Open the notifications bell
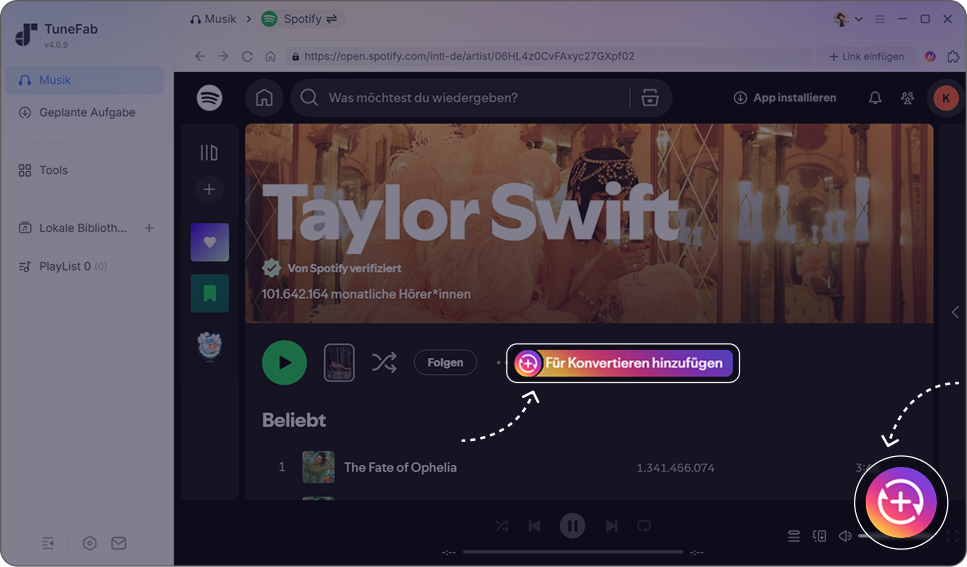The height and width of the screenshot is (567, 967). tap(875, 97)
